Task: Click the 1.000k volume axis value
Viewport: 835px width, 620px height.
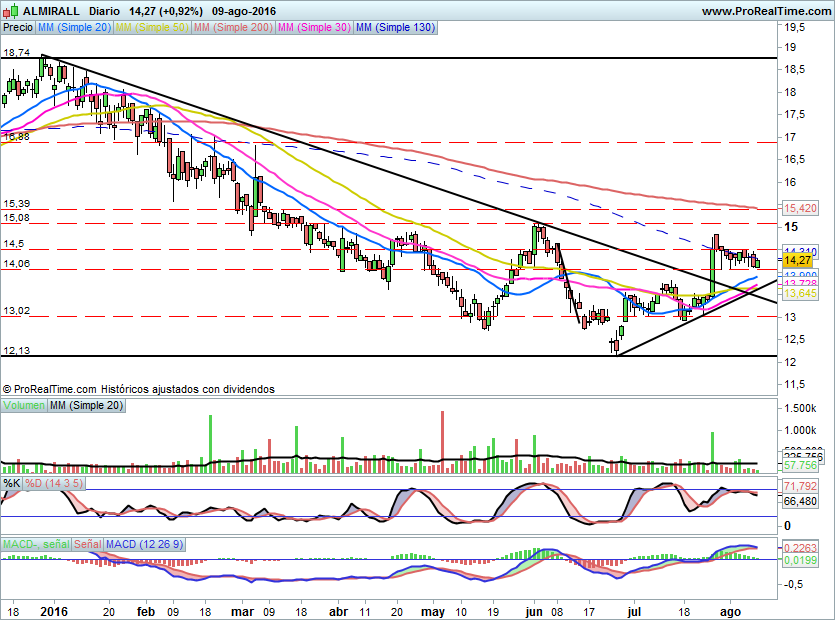Action: click(800, 430)
